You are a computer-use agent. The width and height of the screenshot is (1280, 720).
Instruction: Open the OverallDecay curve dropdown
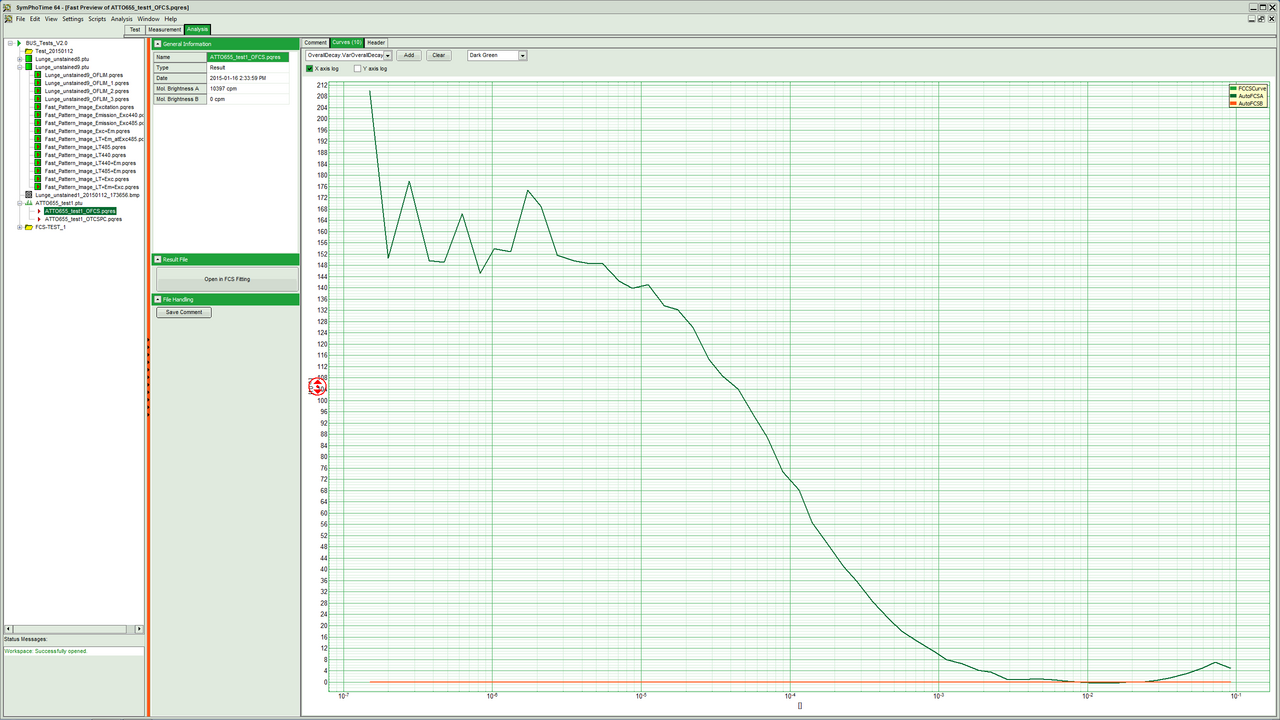coord(388,56)
